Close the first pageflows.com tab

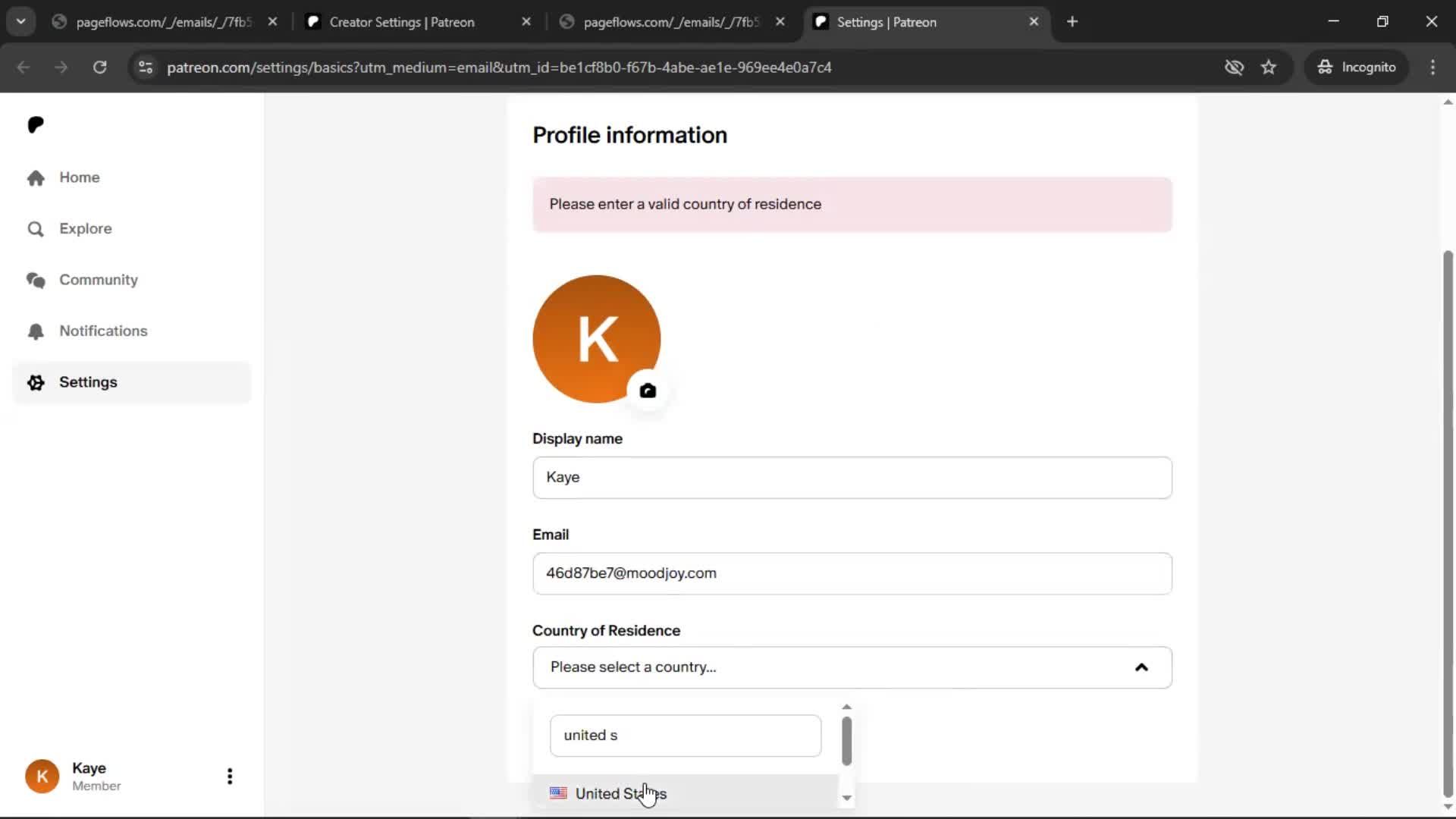(272, 22)
